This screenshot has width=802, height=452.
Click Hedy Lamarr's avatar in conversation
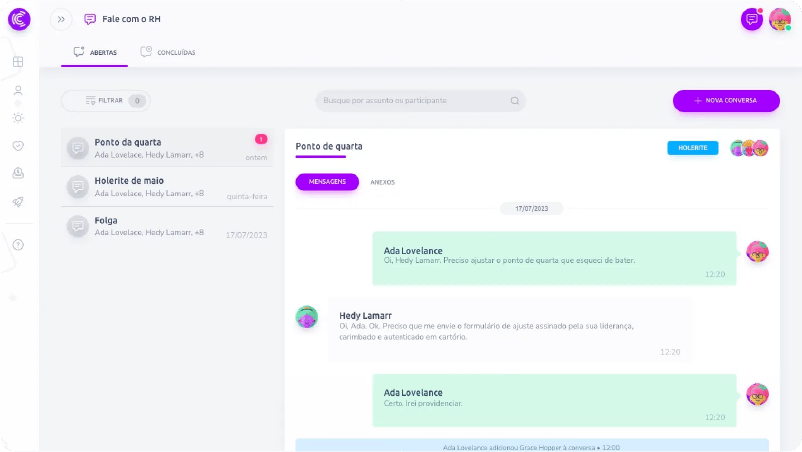point(306,317)
